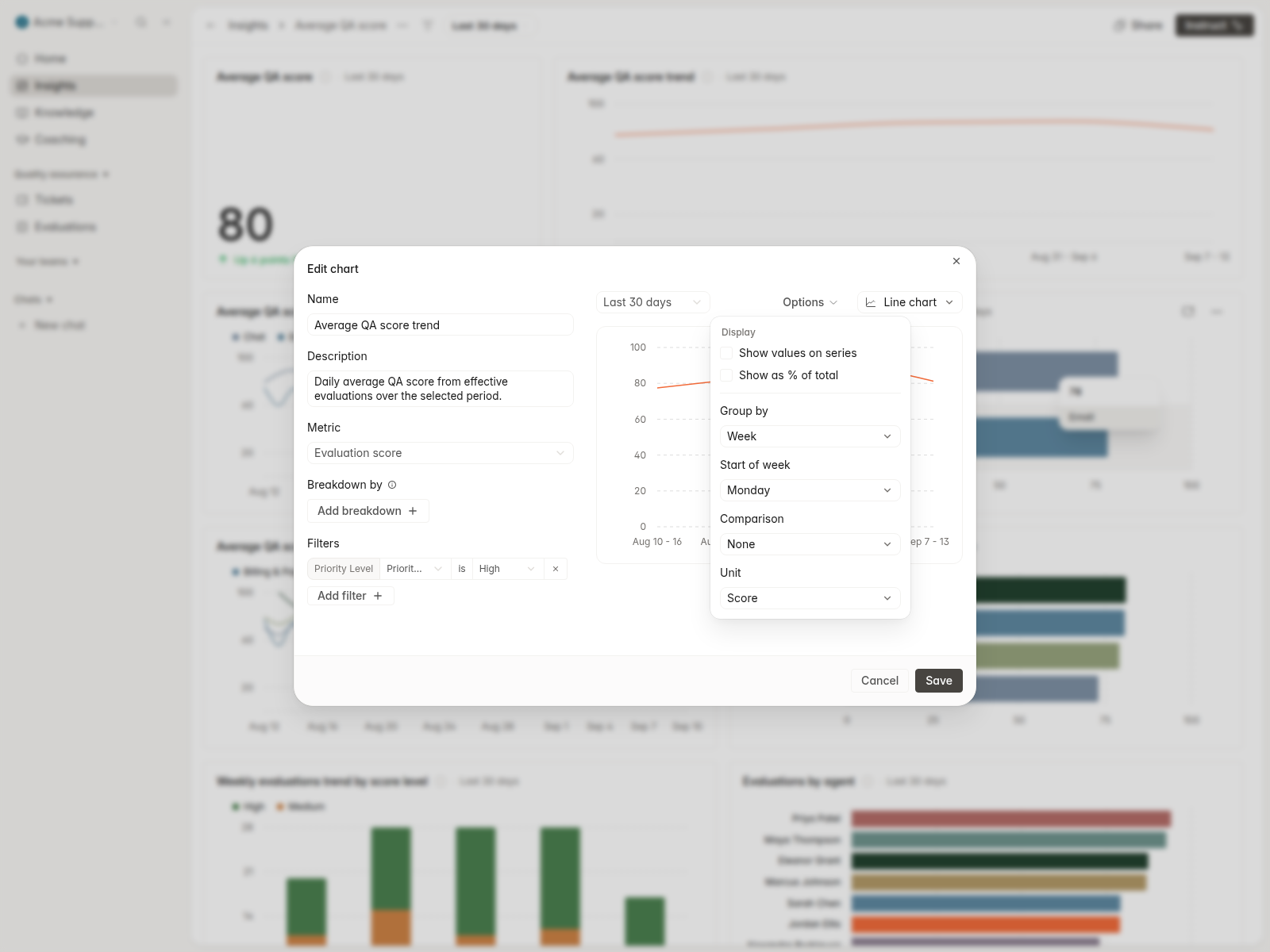Viewport: 1270px width, 952px height.
Task: Click the Description text area
Action: pyautogui.click(x=441, y=389)
